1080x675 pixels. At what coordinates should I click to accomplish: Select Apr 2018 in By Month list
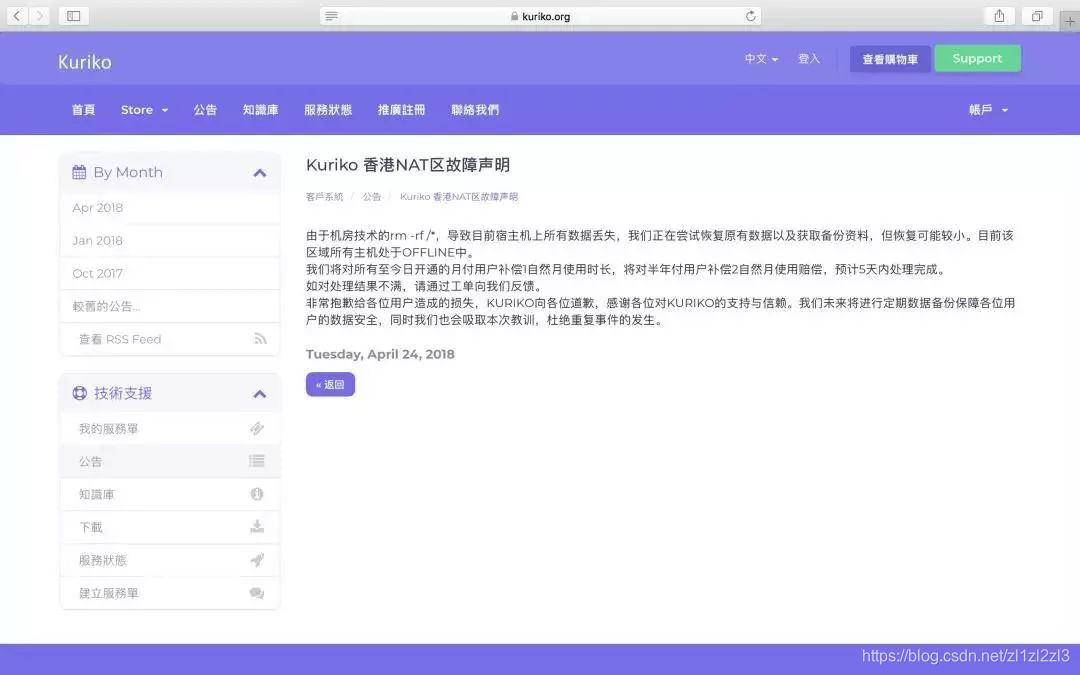coord(169,207)
